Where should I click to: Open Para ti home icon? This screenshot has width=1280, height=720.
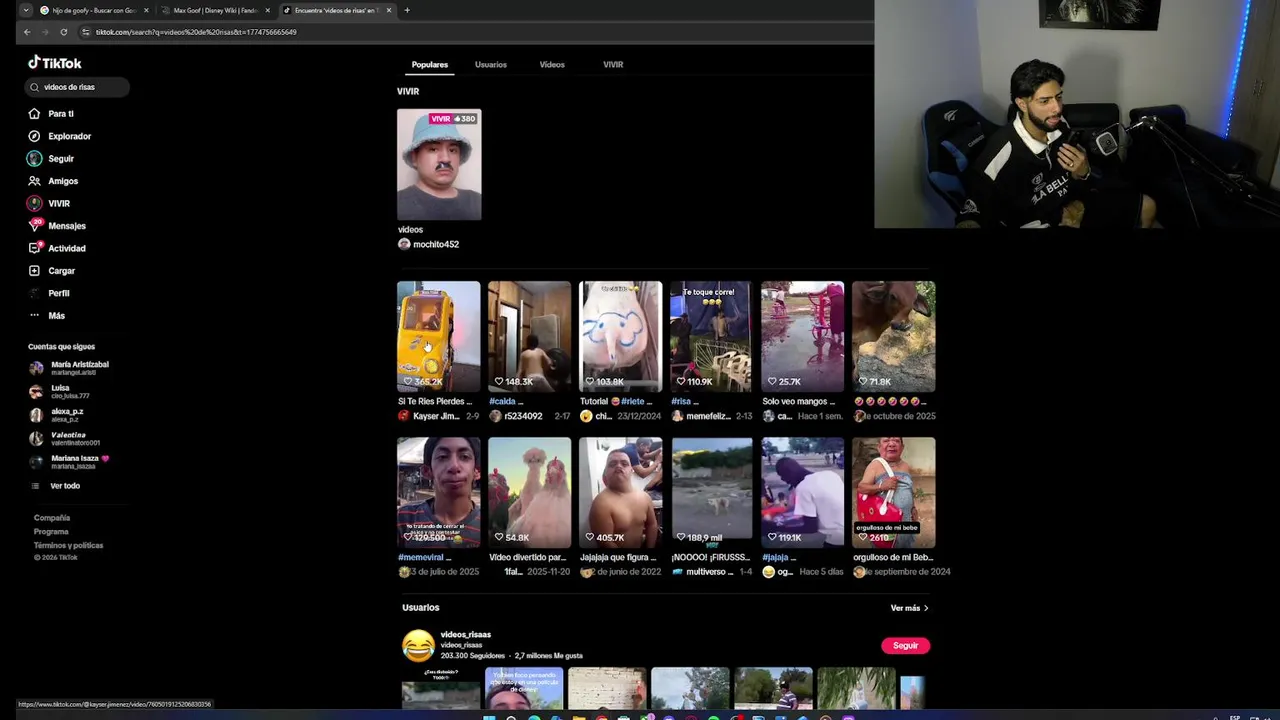[x=34, y=114]
